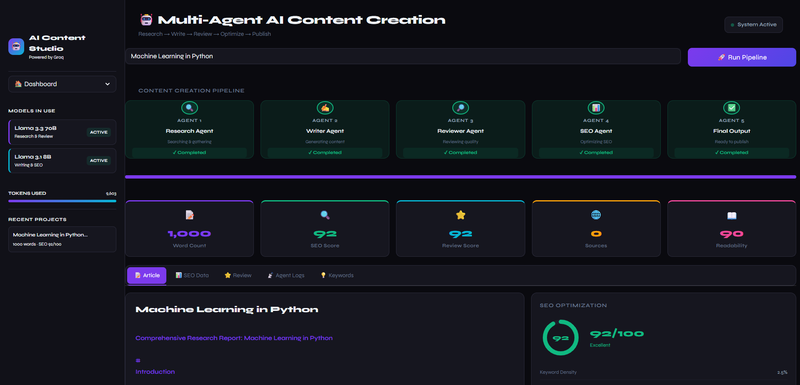Switch to the SEO Data tab

[192, 275]
